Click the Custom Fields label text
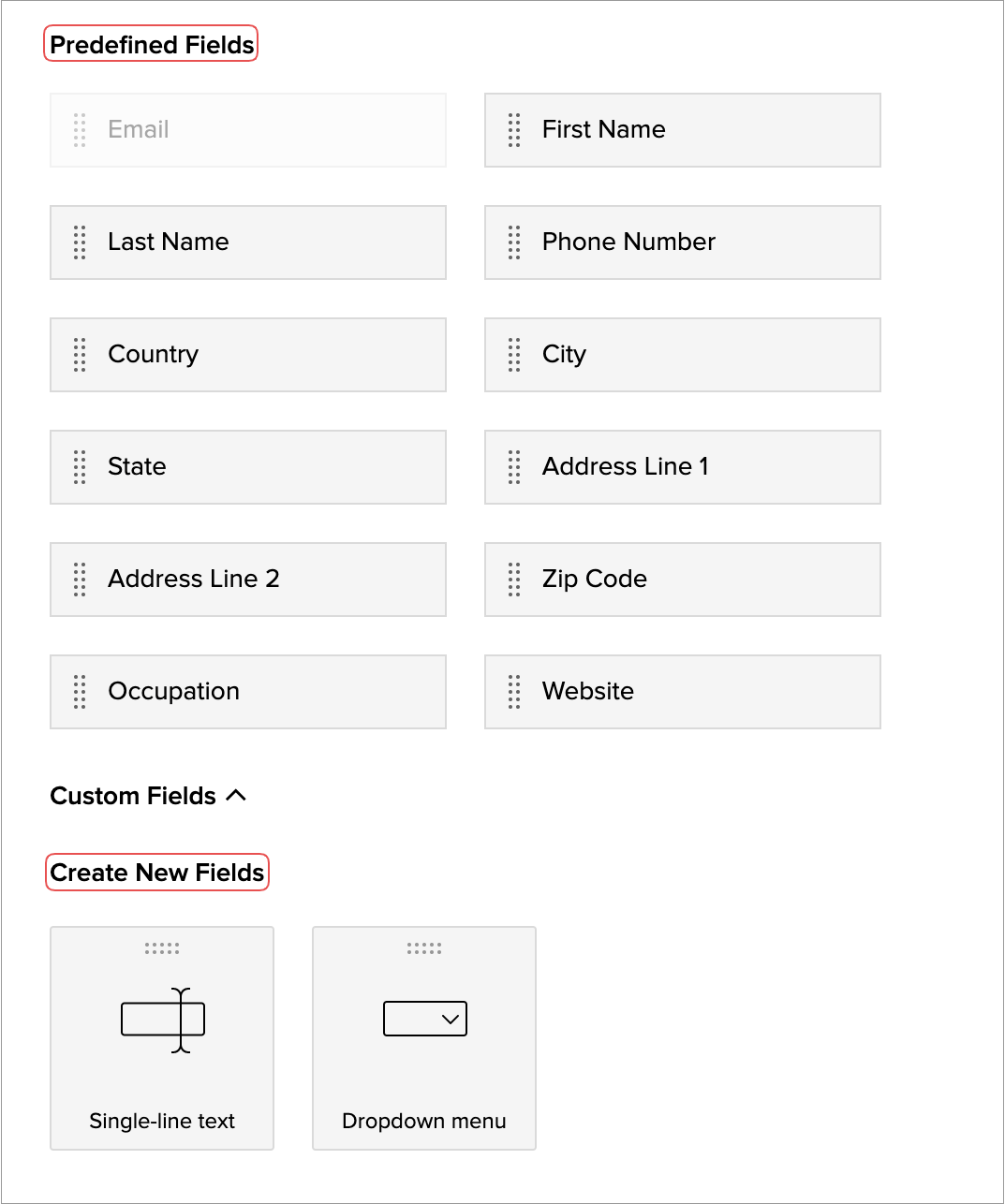The width and height of the screenshot is (1005, 1204). click(x=133, y=796)
